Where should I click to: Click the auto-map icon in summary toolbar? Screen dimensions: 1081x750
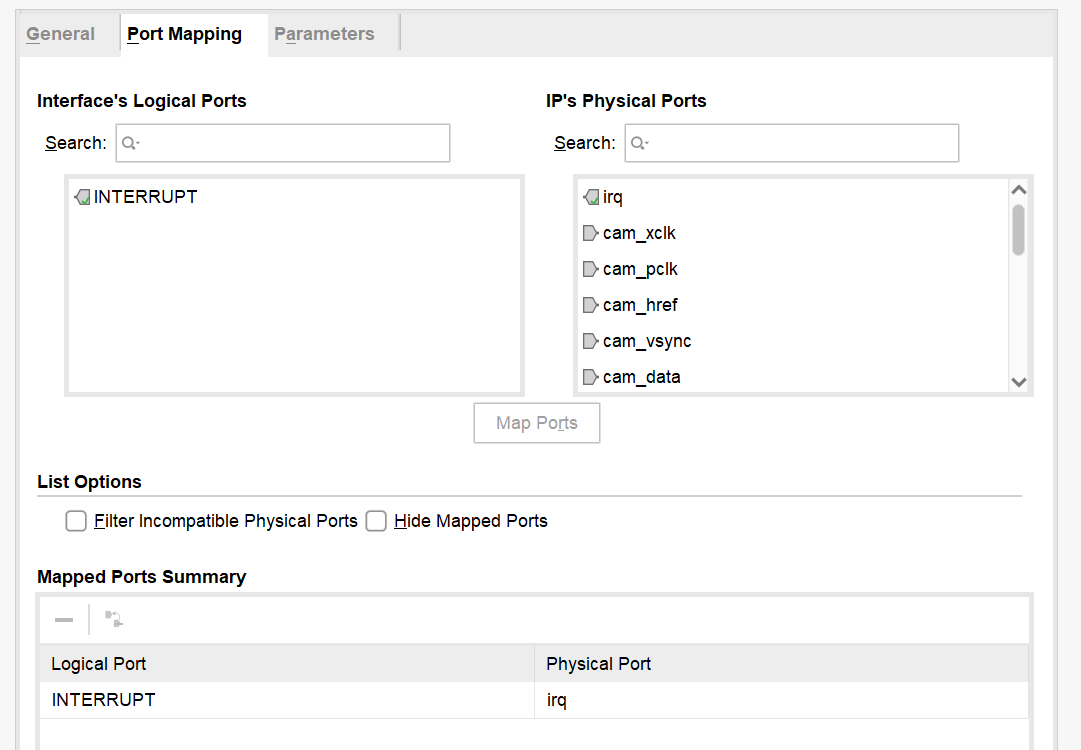click(114, 620)
